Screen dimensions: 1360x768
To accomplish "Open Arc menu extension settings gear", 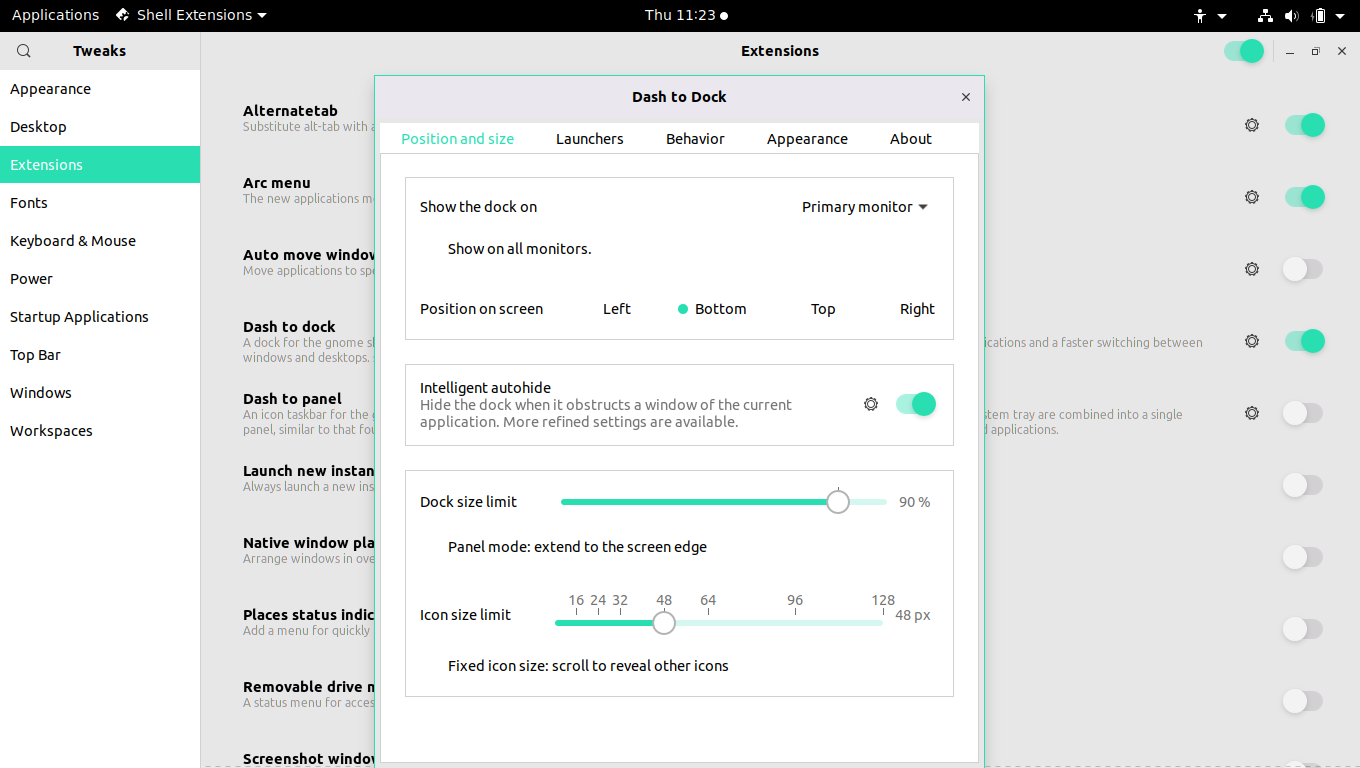I will click(x=1252, y=197).
